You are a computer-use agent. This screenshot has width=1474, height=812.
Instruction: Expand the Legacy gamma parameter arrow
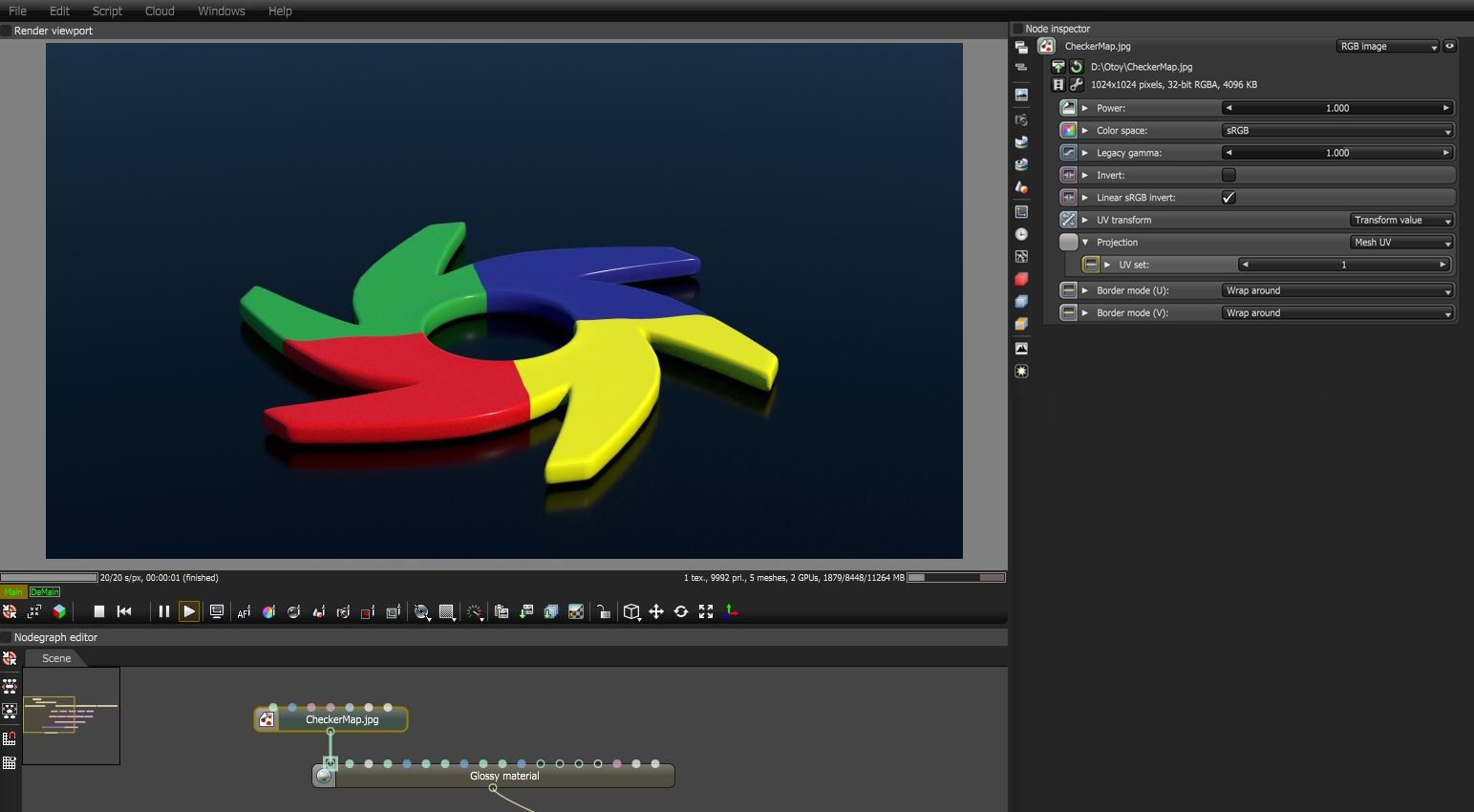coord(1085,153)
